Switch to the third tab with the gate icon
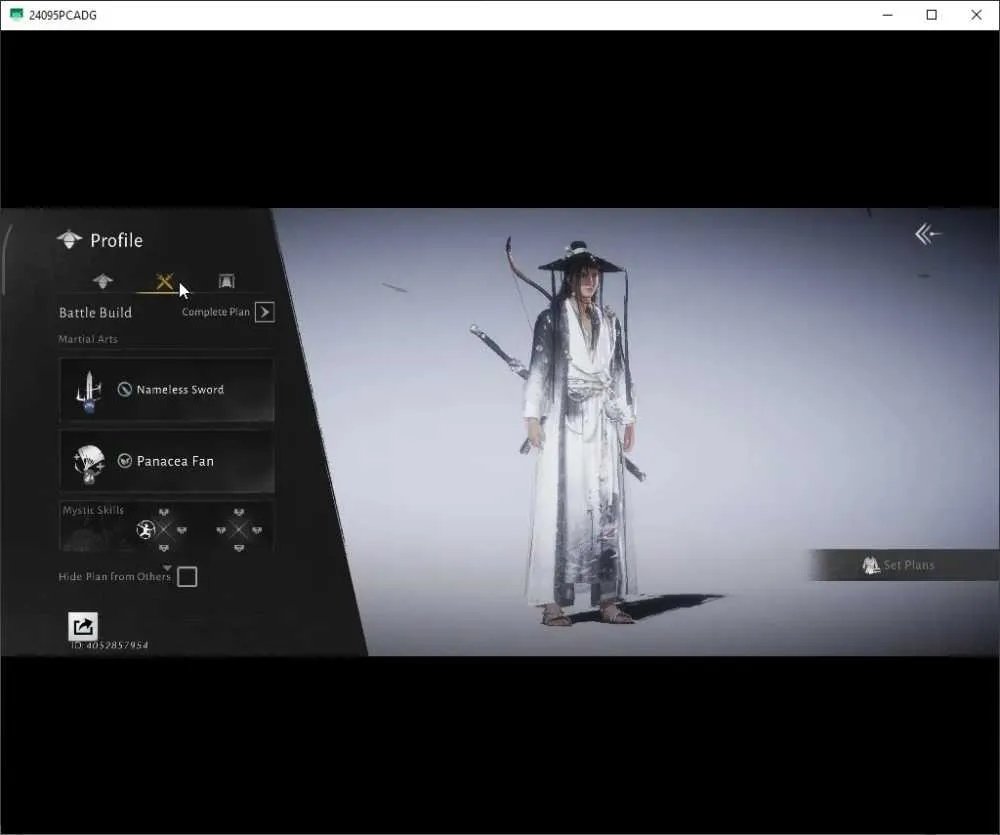 (x=226, y=281)
